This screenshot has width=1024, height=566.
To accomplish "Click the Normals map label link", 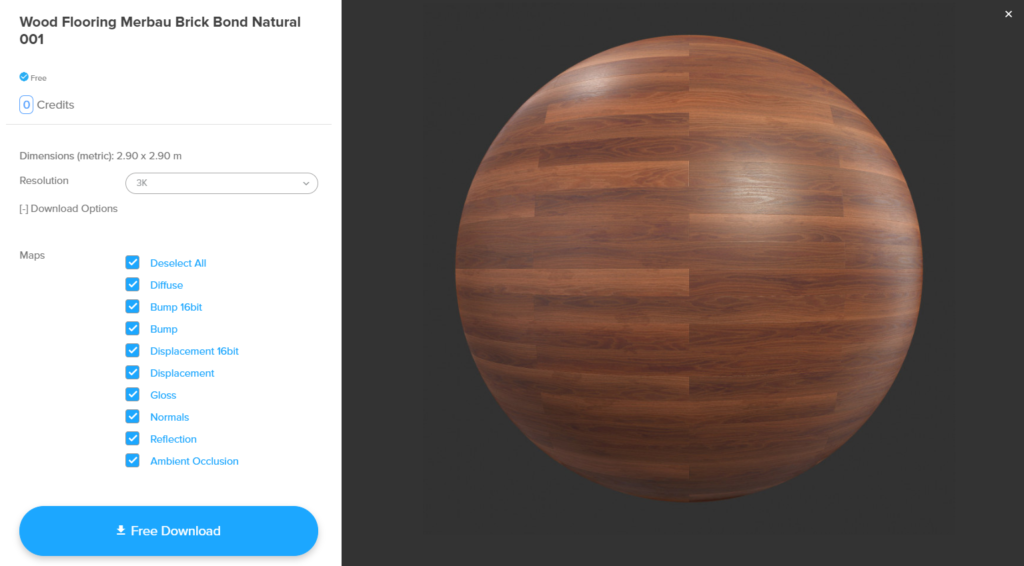I will coord(169,417).
